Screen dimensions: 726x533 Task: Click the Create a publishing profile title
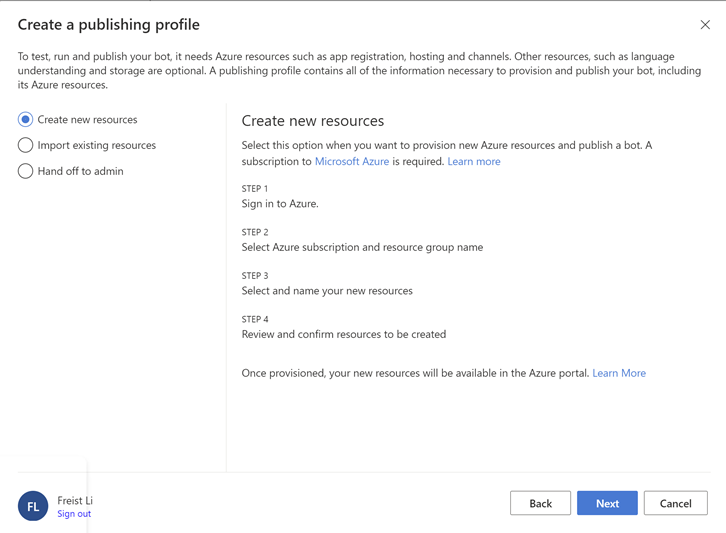pos(109,25)
